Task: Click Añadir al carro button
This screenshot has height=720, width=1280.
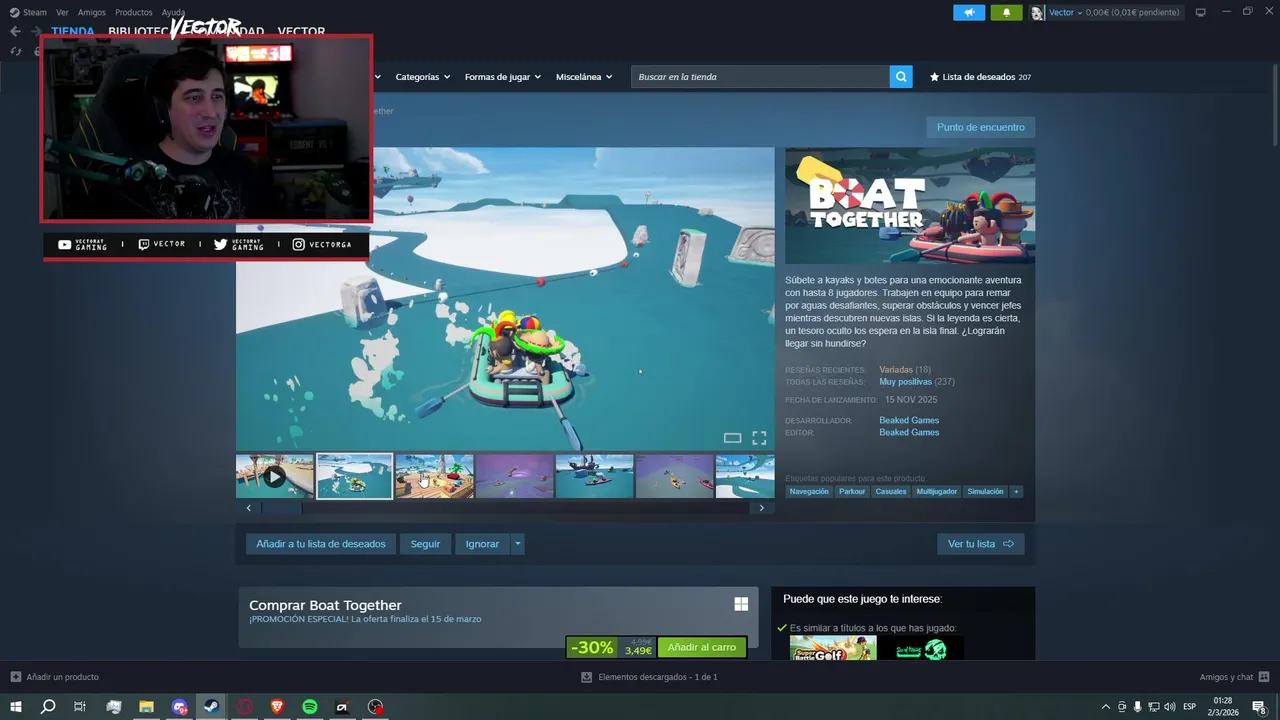Action: (x=702, y=647)
